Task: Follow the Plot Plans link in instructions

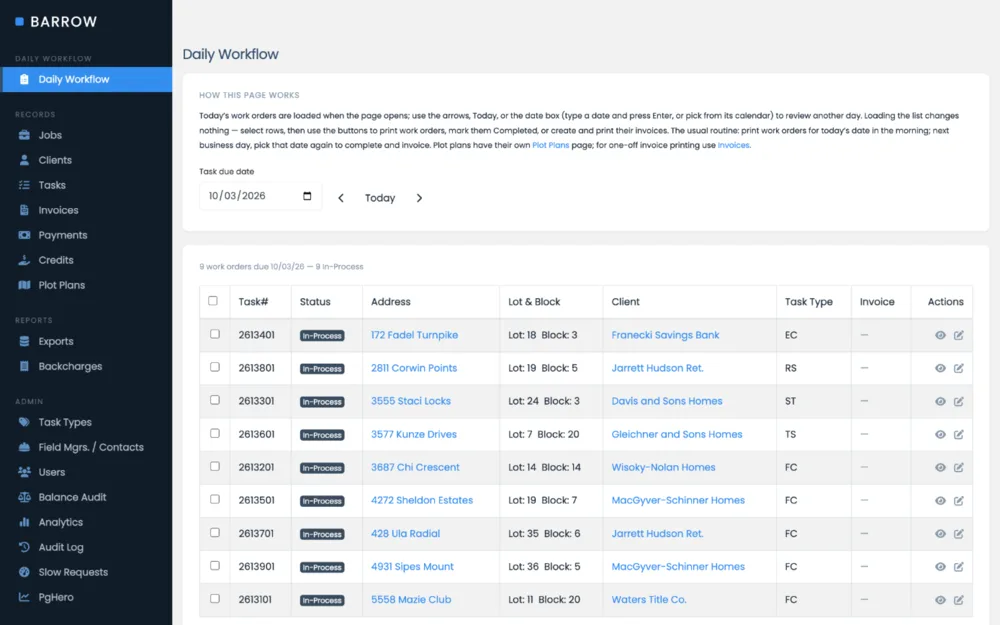Action: coord(550,145)
